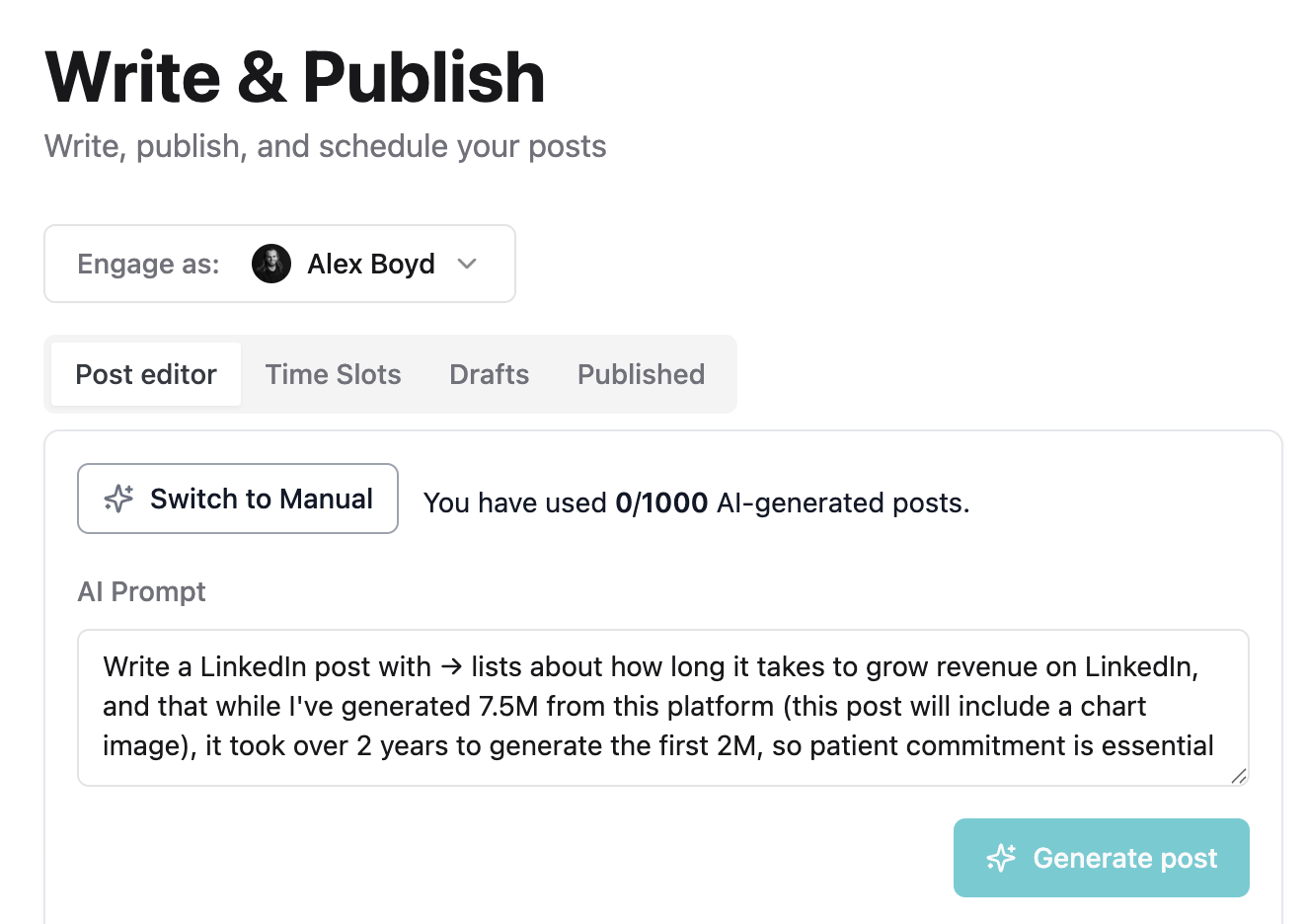Screen dimensions: 1307x924
Task: Click the AI Prompt field label
Action: pos(142,591)
